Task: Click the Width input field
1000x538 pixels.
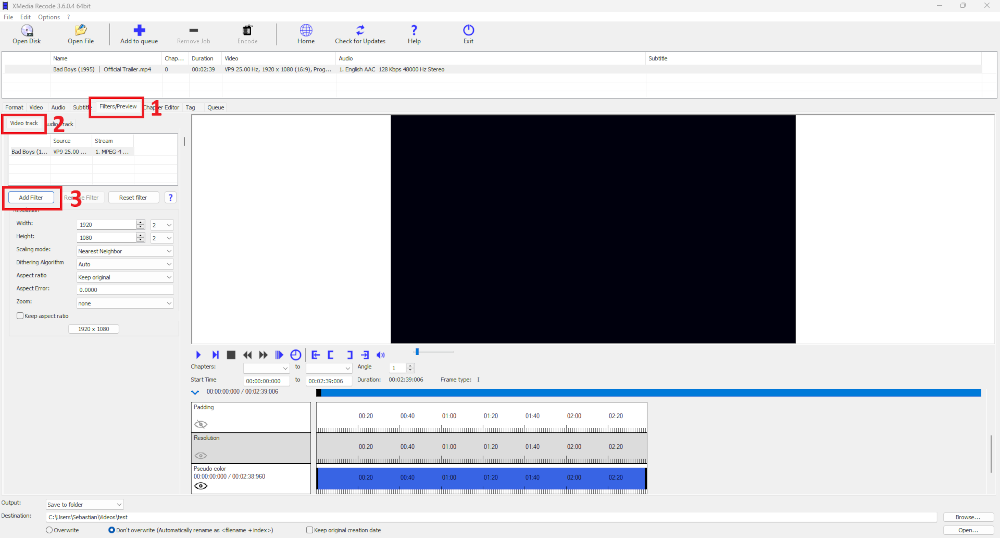Action: coord(107,224)
